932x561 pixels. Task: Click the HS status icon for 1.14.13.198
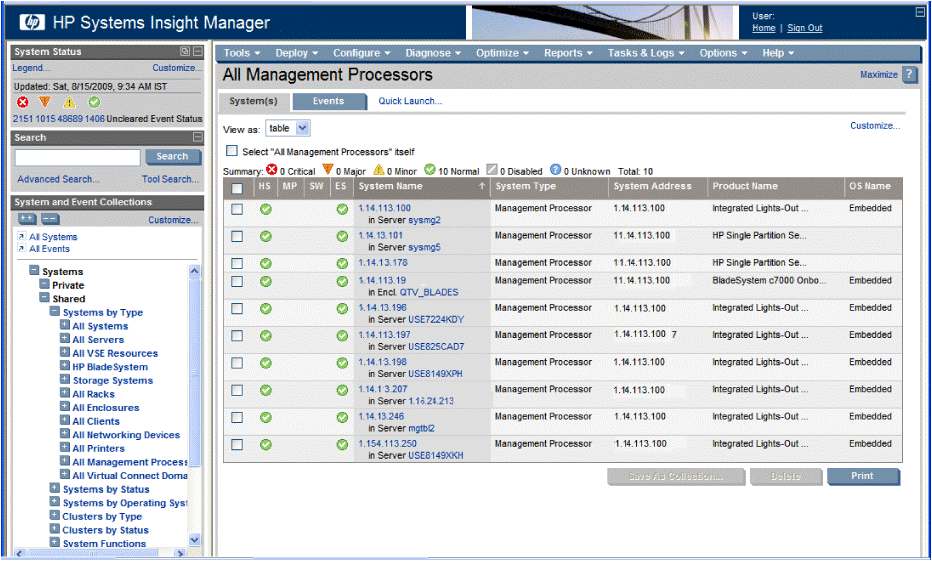tap(266, 363)
